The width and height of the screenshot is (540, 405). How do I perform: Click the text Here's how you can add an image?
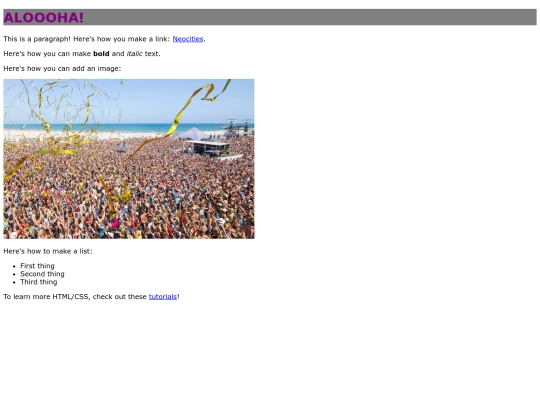click(62, 69)
